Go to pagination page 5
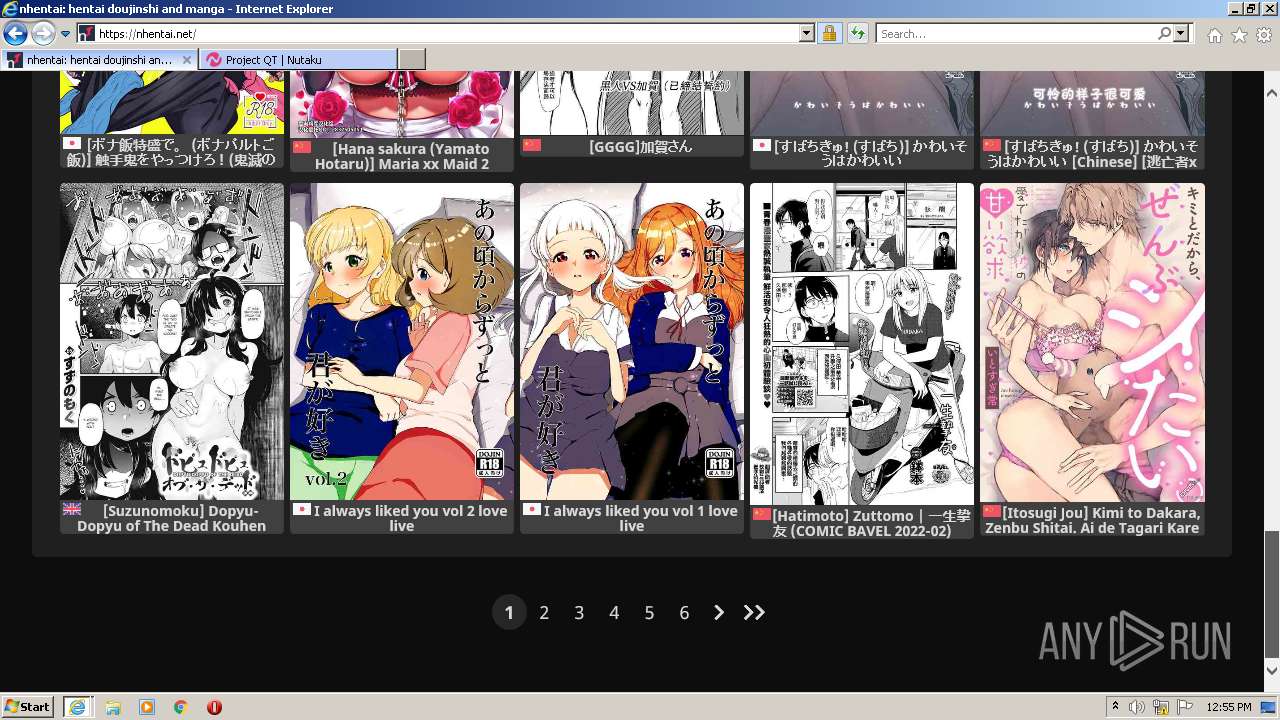The width and height of the screenshot is (1280, 720). (x=649, y=613)
